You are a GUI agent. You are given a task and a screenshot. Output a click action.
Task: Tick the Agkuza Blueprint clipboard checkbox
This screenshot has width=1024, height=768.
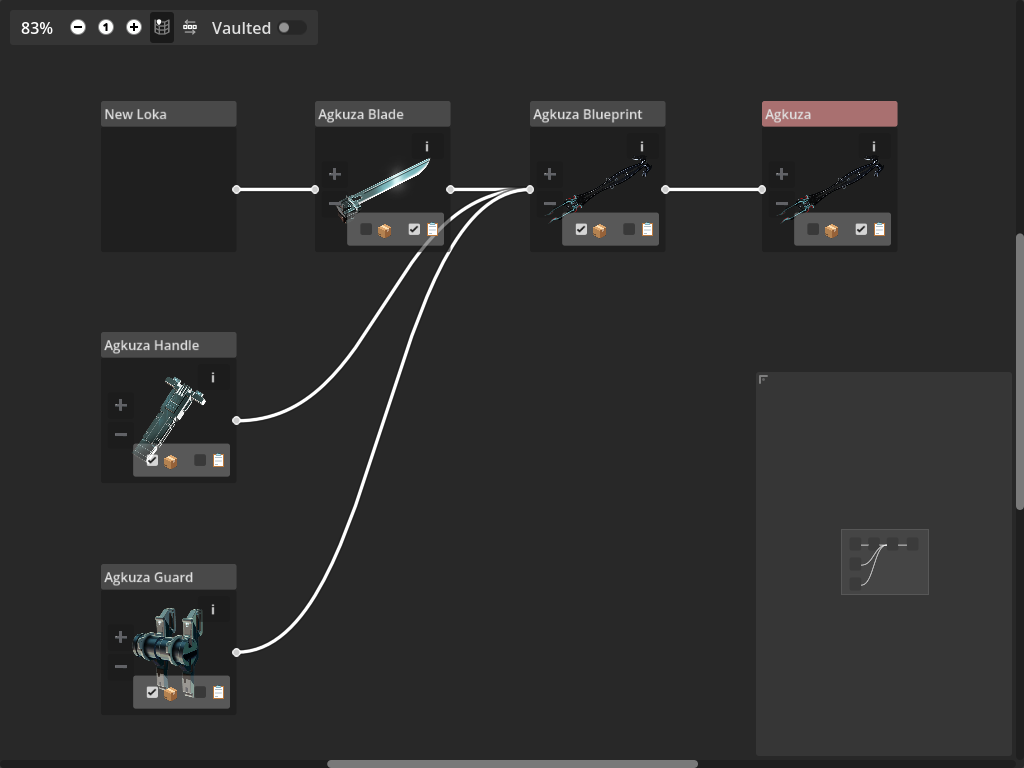pos(629,229)
